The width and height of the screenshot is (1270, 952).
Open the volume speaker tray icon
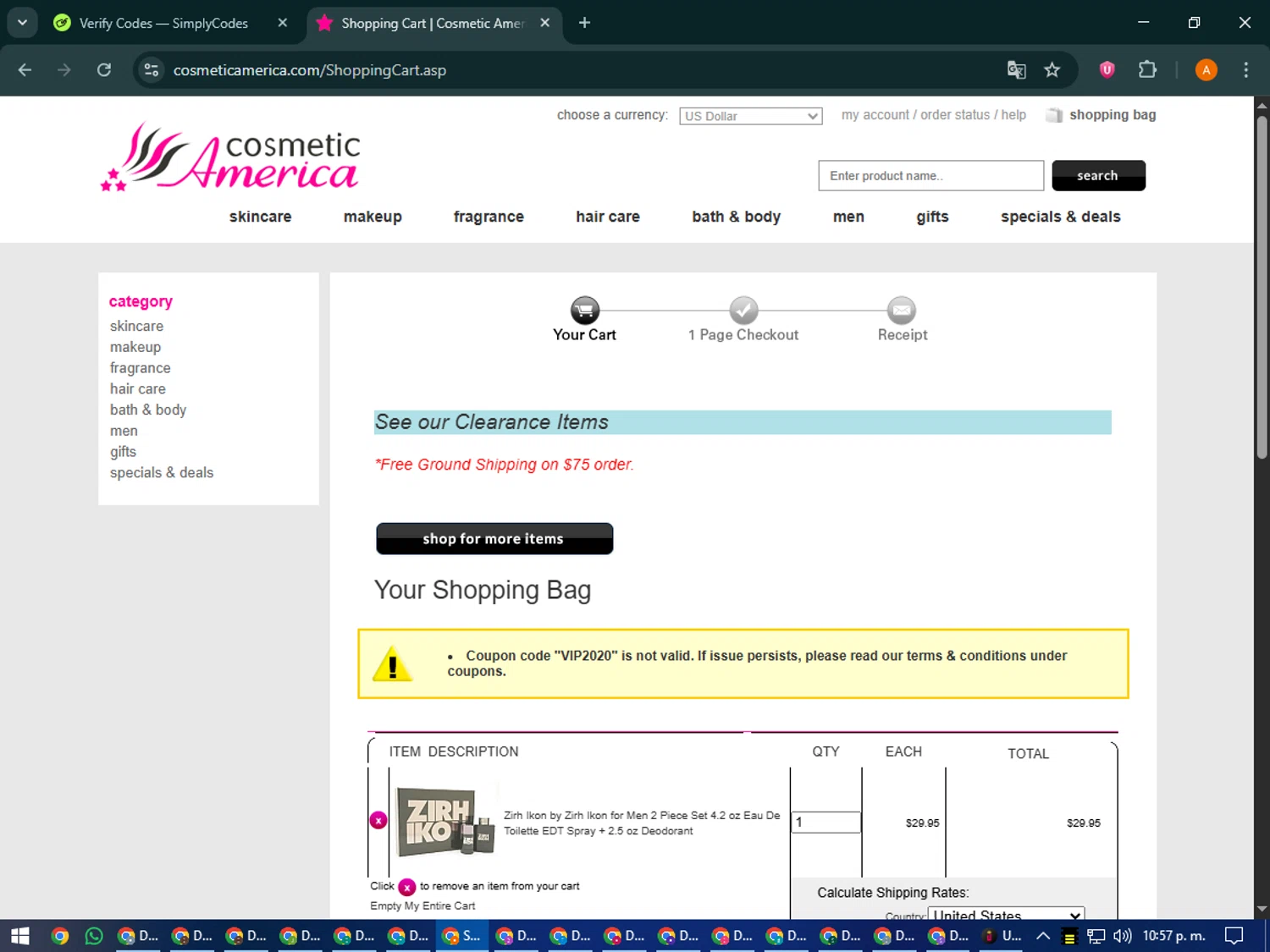[x=1123, y=936]
